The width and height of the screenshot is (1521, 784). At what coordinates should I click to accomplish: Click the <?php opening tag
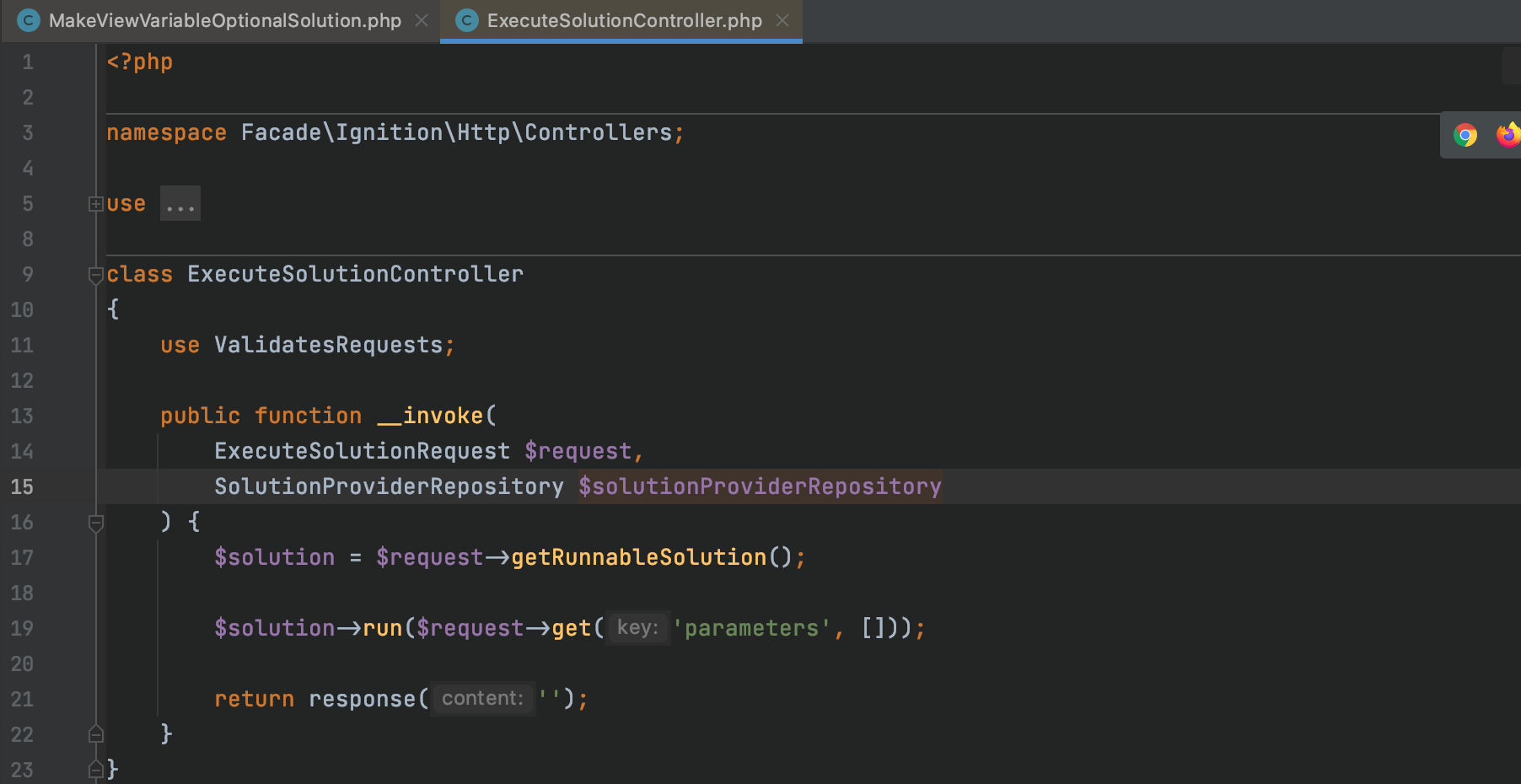pos(139,62)
